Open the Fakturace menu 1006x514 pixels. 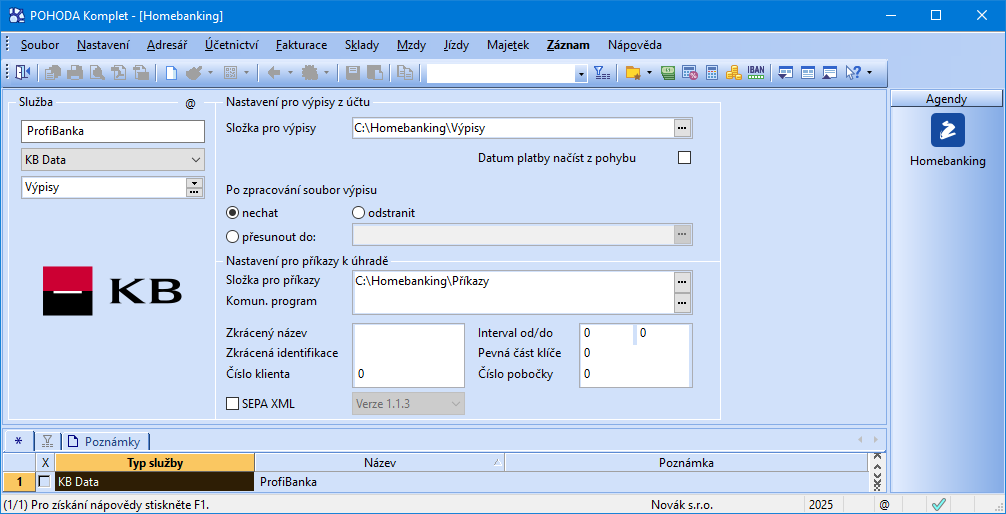click(x=302, y=45)
